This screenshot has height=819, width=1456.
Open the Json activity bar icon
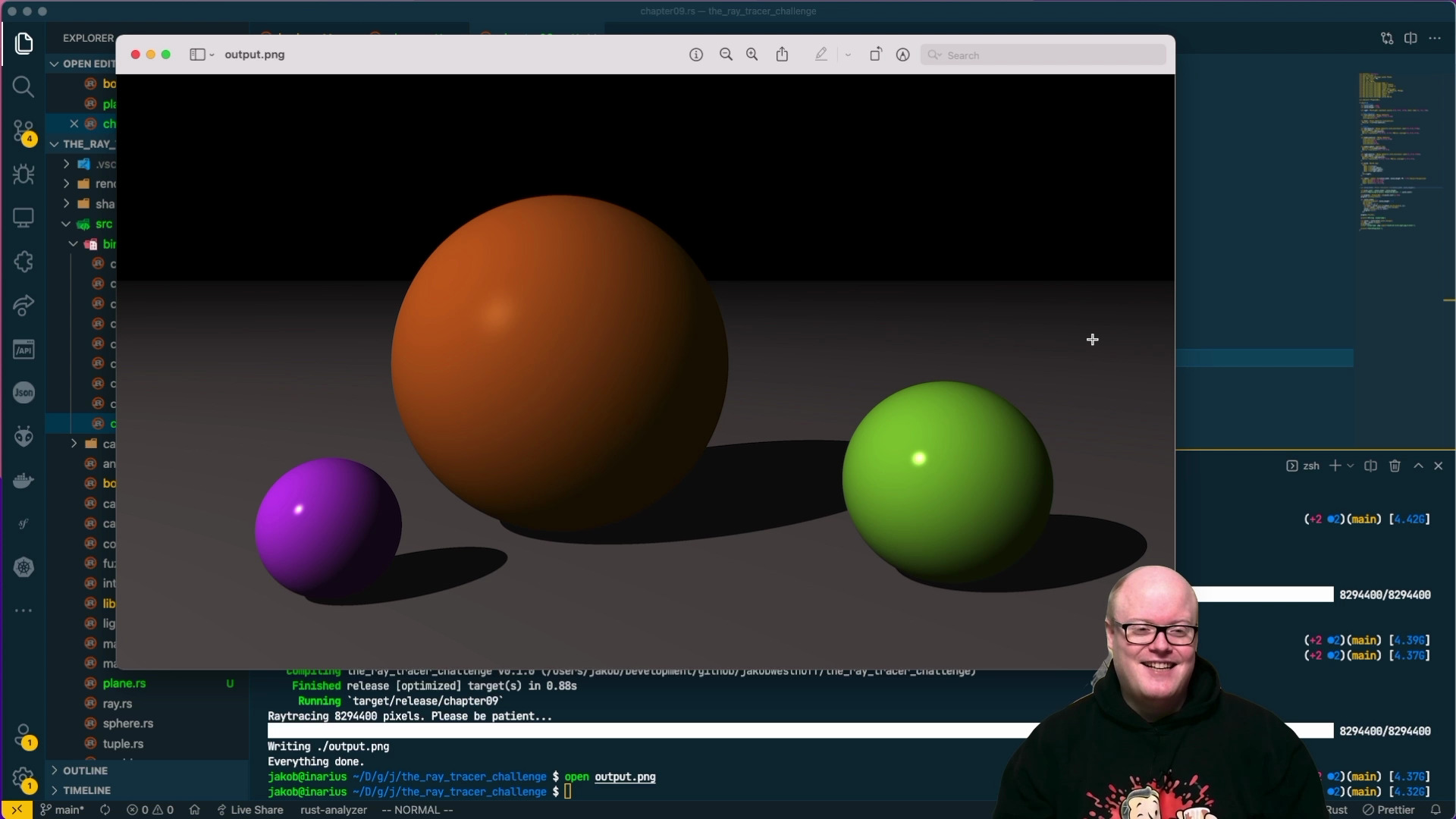pos(24,393)
